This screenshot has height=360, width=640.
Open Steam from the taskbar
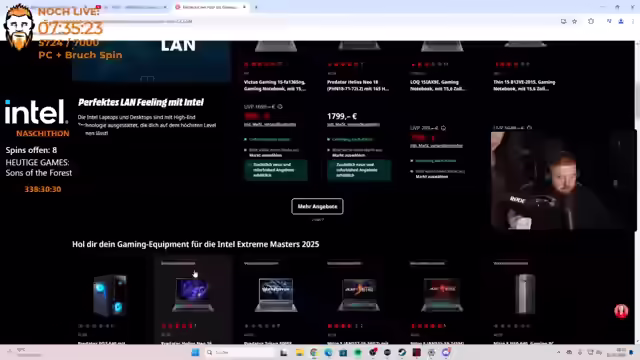tap(402, 352)
